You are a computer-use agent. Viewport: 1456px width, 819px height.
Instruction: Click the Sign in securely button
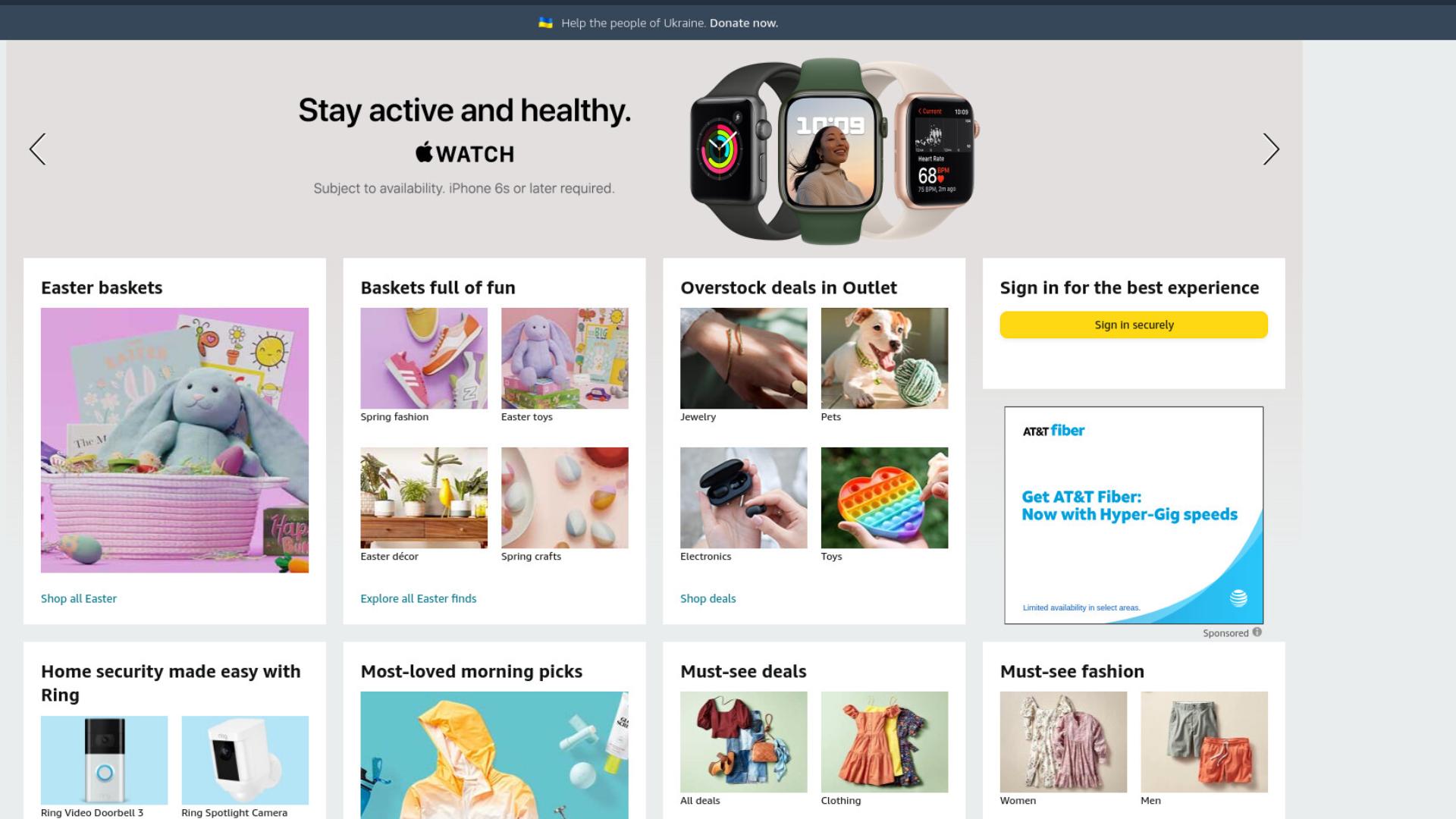click(1134, 325)
